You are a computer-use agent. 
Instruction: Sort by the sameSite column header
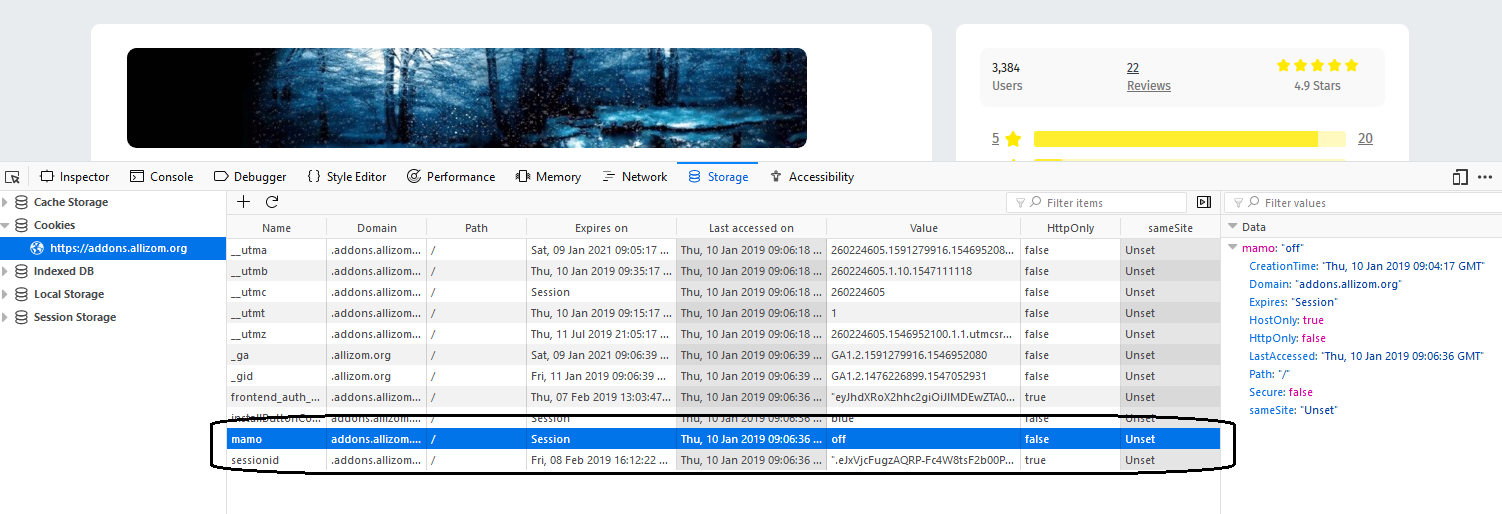[1170, 228]
